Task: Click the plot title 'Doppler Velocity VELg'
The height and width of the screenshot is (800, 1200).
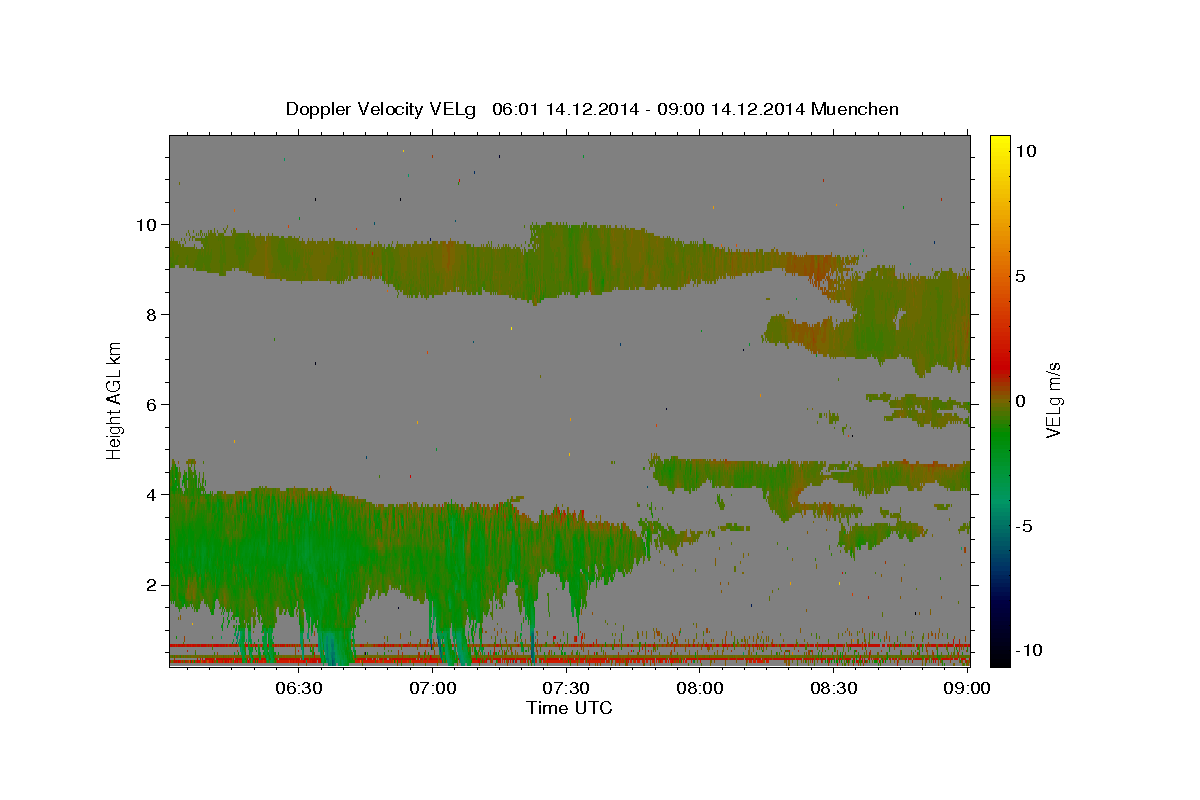Action: pos(592,109)
